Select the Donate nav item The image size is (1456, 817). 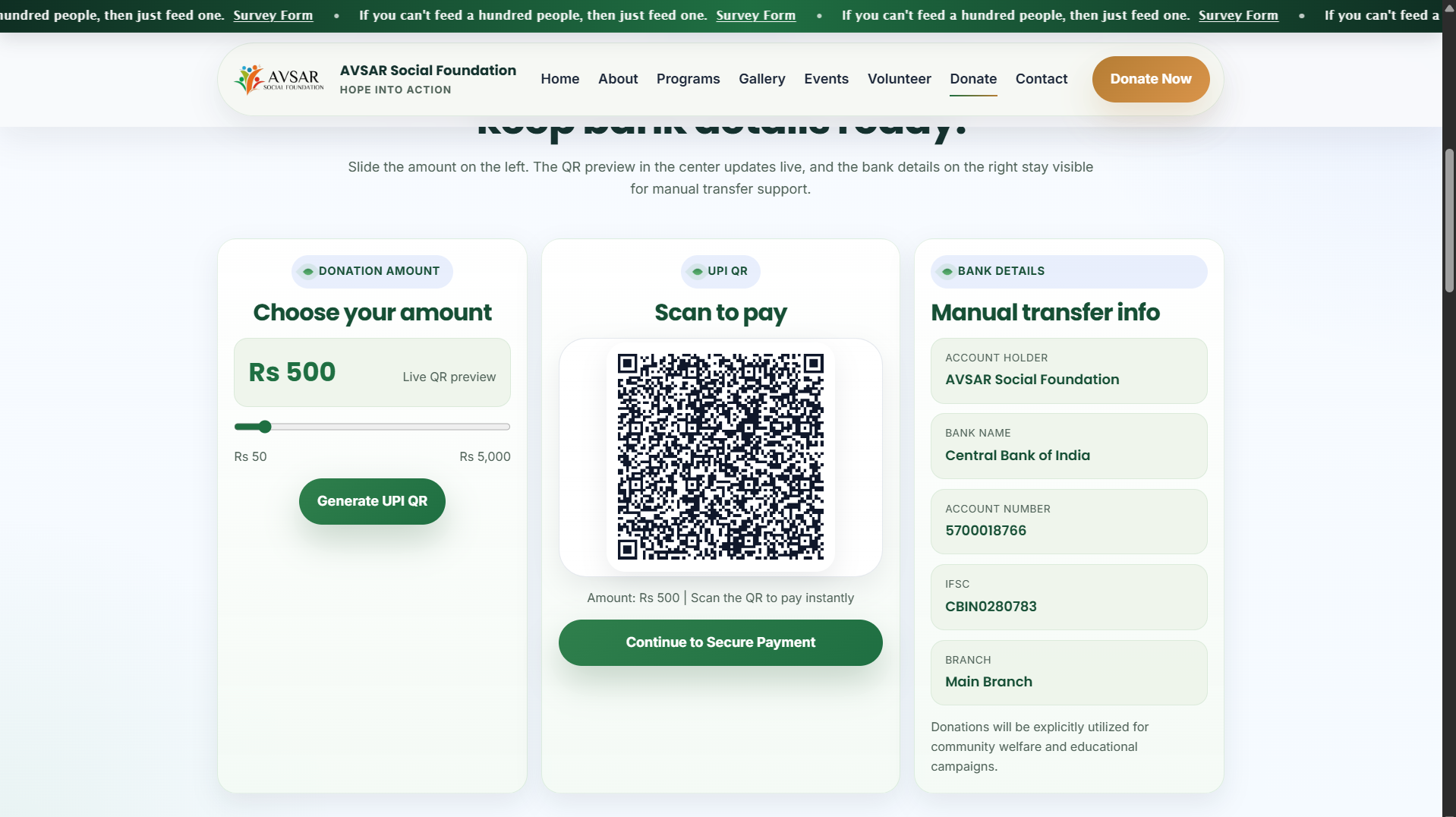(x=973, y=79)
